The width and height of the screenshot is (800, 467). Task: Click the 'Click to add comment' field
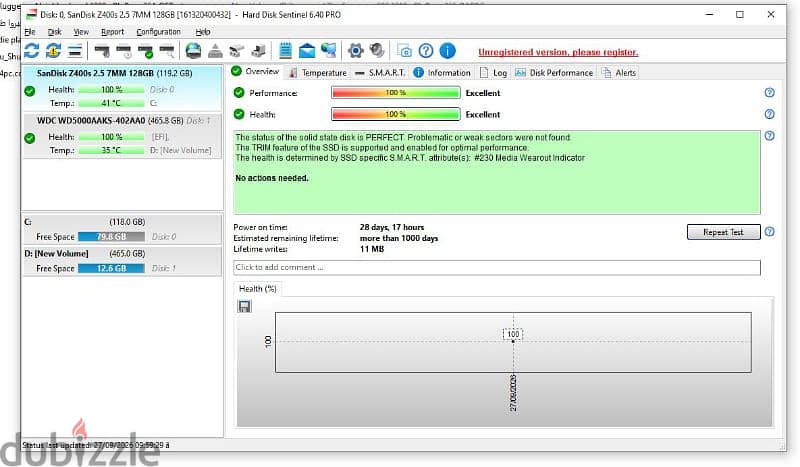pos(496,267)
